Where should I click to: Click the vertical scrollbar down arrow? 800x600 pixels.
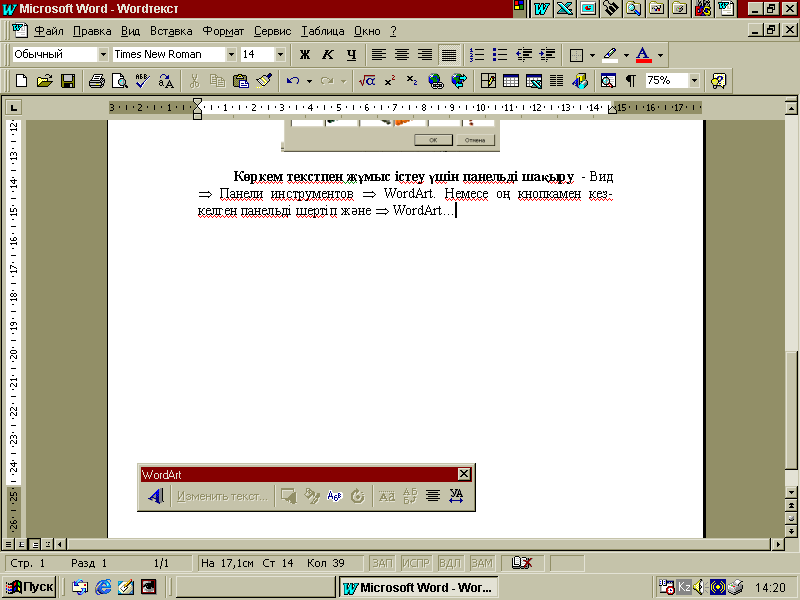coord(791,492)
